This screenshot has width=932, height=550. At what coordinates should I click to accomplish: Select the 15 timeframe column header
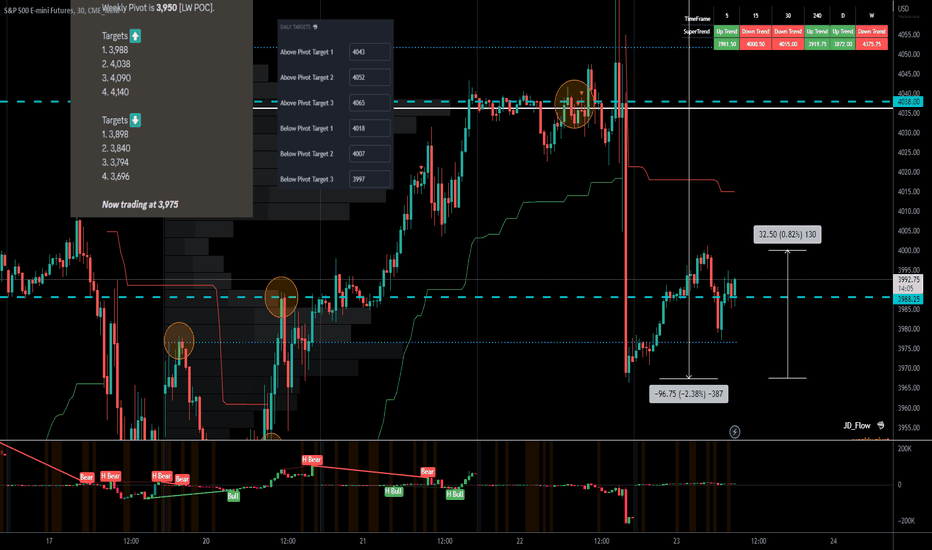(x=755, y=16)
